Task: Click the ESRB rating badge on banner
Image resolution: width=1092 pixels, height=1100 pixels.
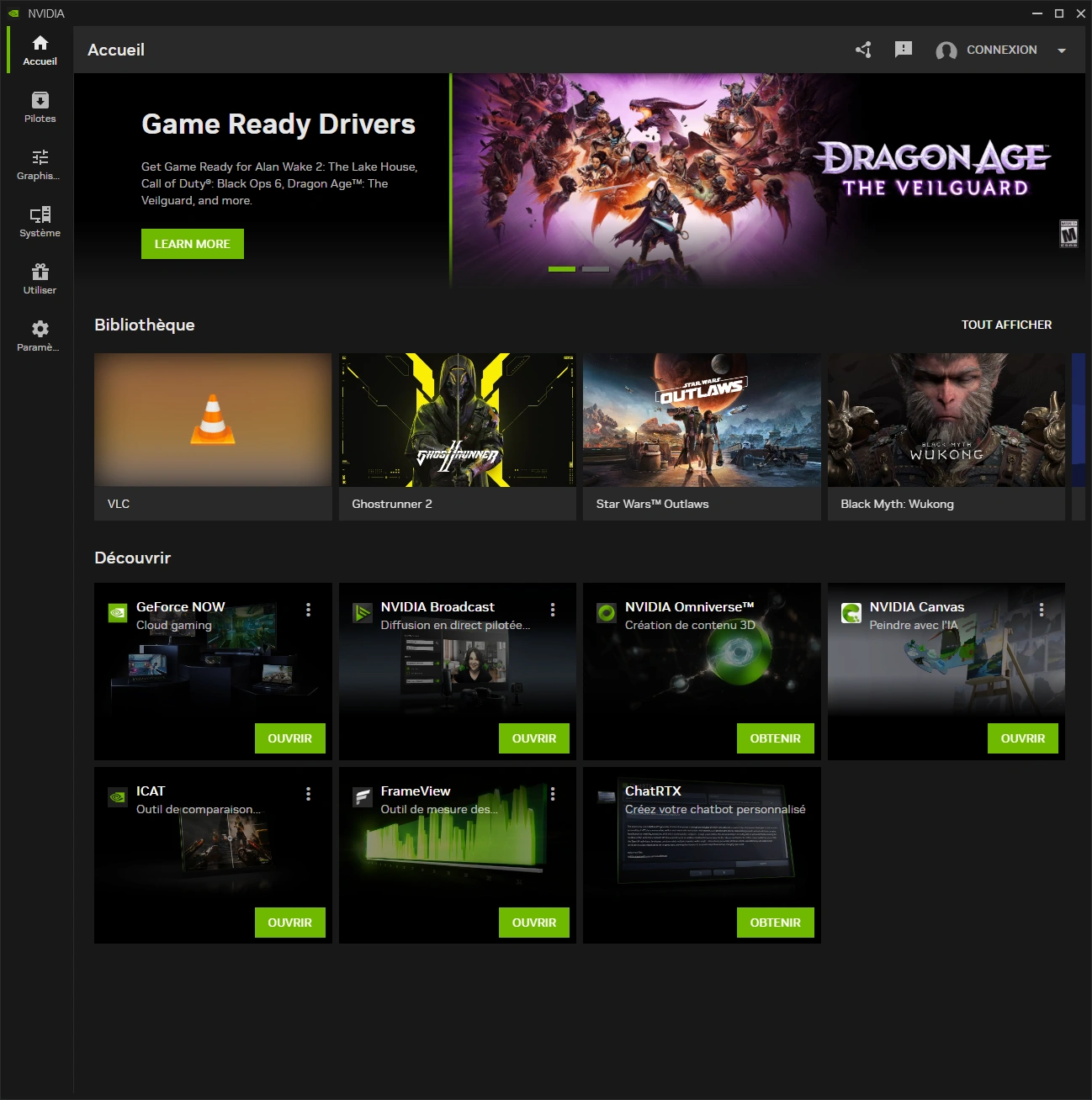Action: pyautogui.click(x=1068, y=234)
